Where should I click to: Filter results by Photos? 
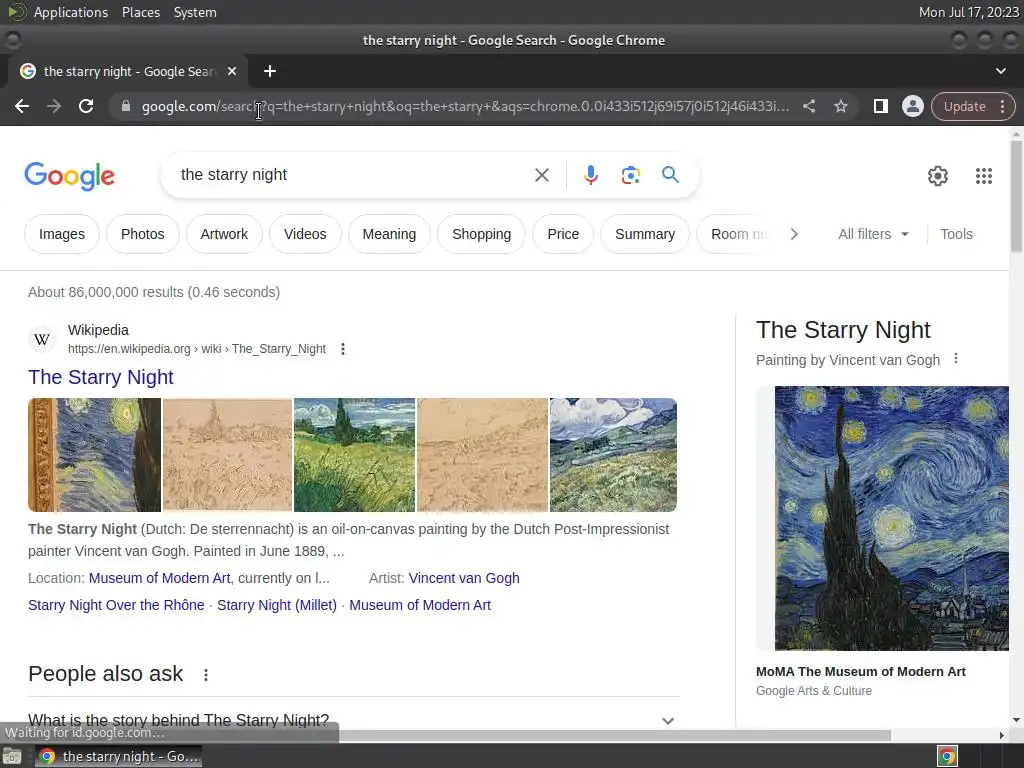(x=142, y=234)
